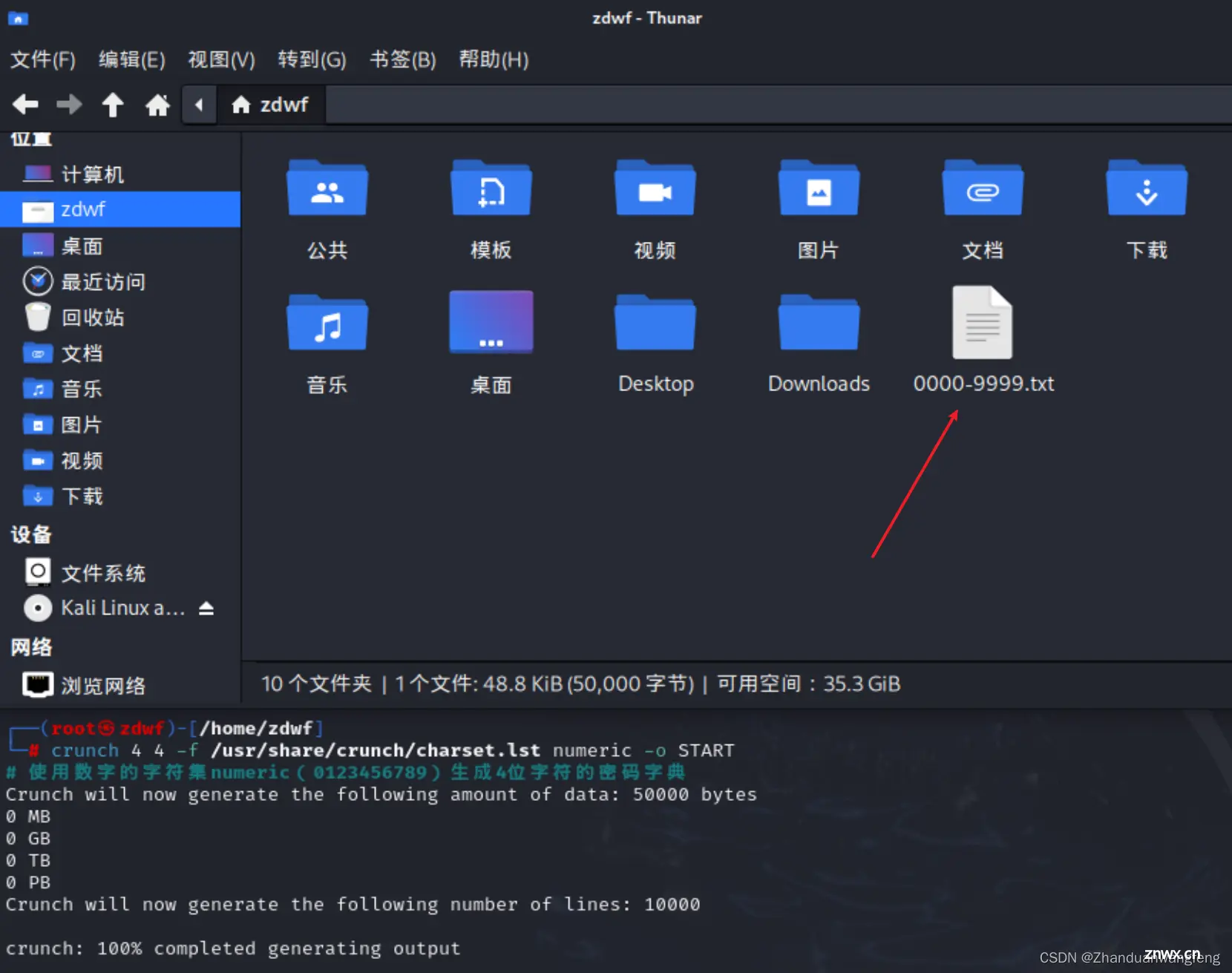The width and height of the screenshot is (1232, 973).
Task: Open 浏览网络 in the sidebar
Action: [120, 685]
